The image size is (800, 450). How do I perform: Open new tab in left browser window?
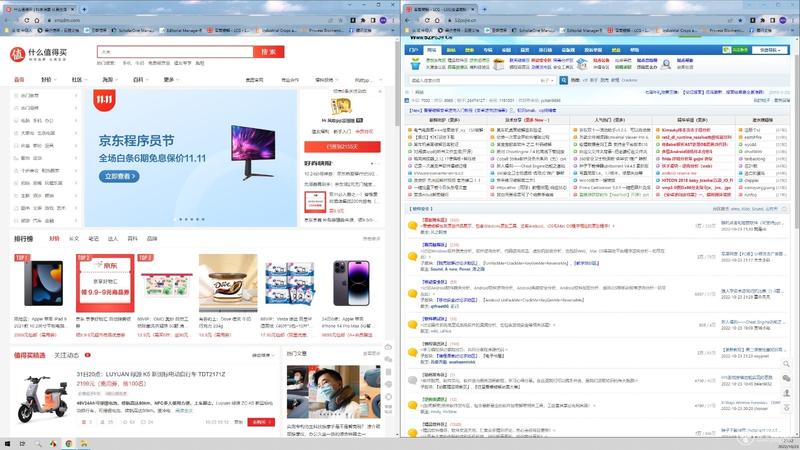(x=84, y=9)
